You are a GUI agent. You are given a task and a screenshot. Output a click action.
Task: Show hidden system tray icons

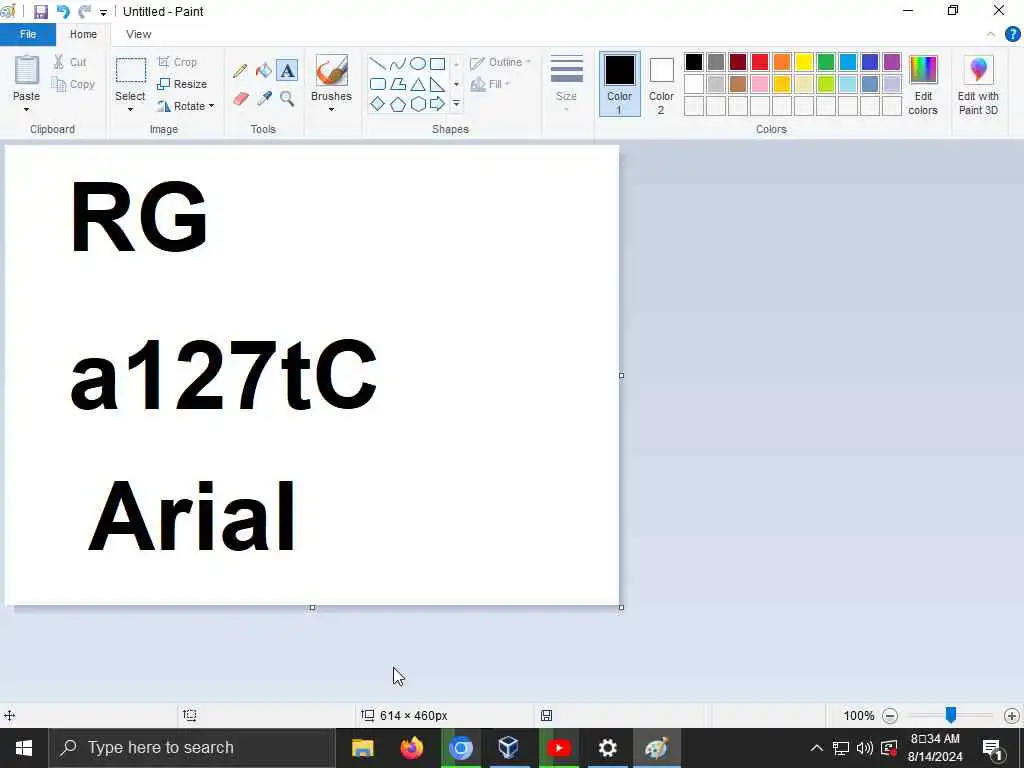pyautogui.click(x=816, y=748)
